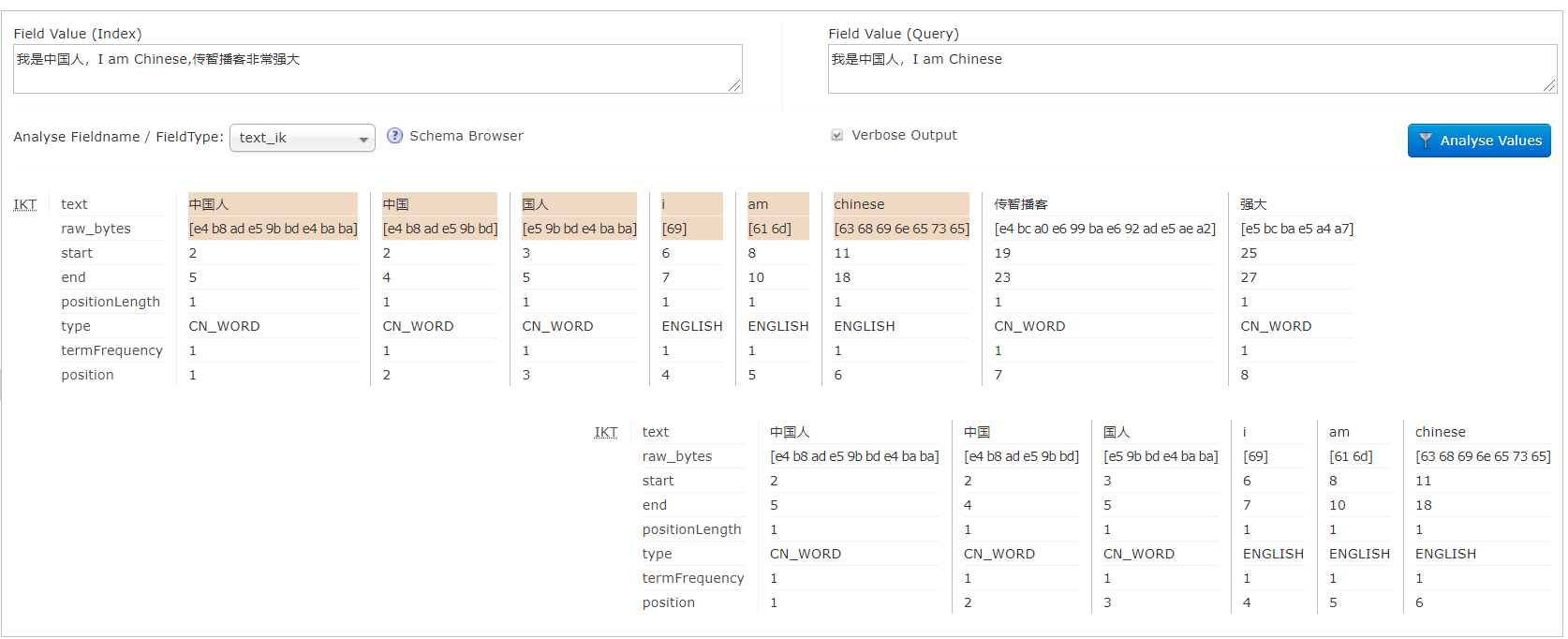Image resolution: width=1568 pixels, height=639 pixels.
Task: Click the IKT label in the index results
Action: coord(25,204)
